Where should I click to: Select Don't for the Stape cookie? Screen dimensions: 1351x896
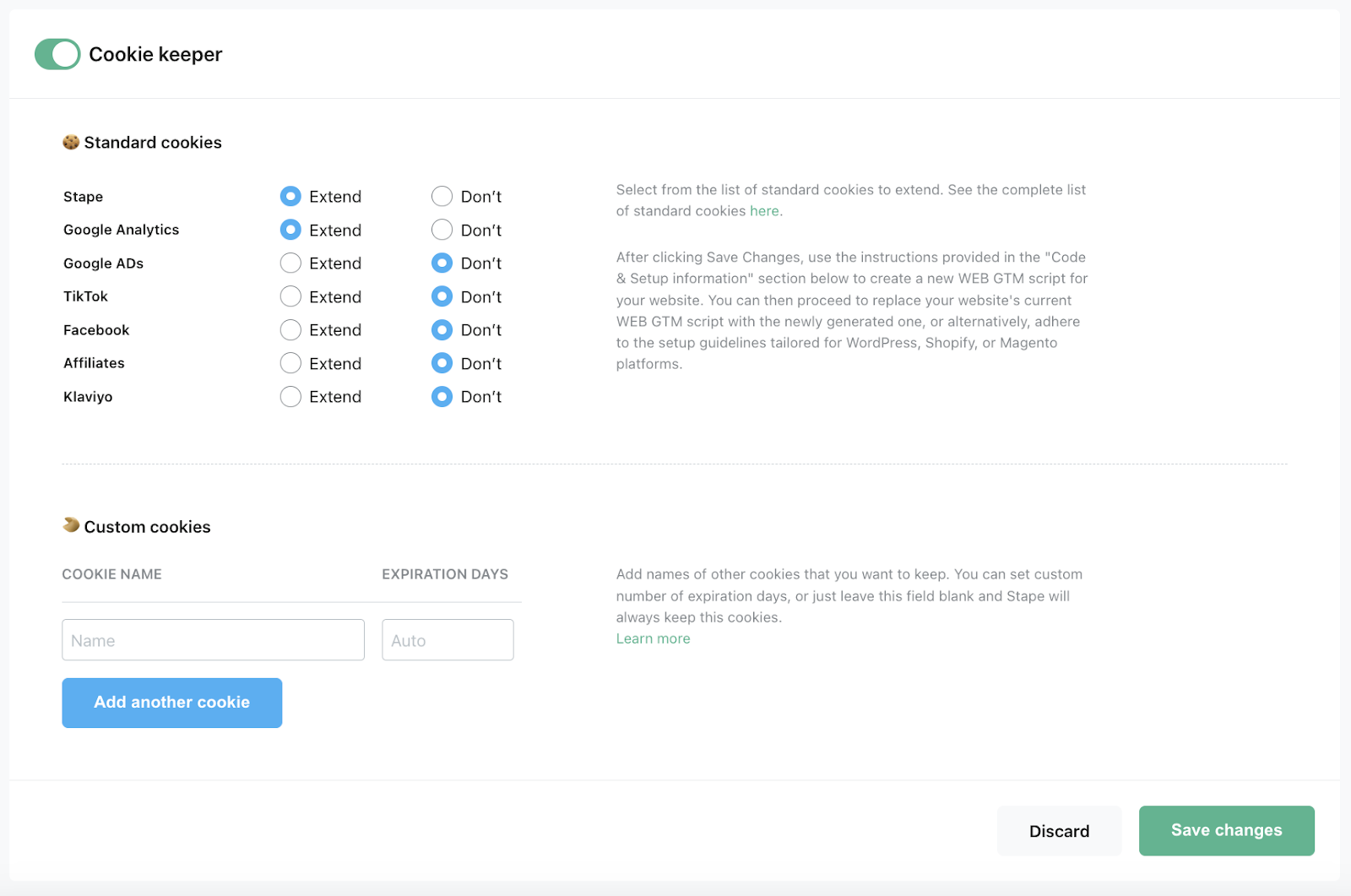click(442, 197)
